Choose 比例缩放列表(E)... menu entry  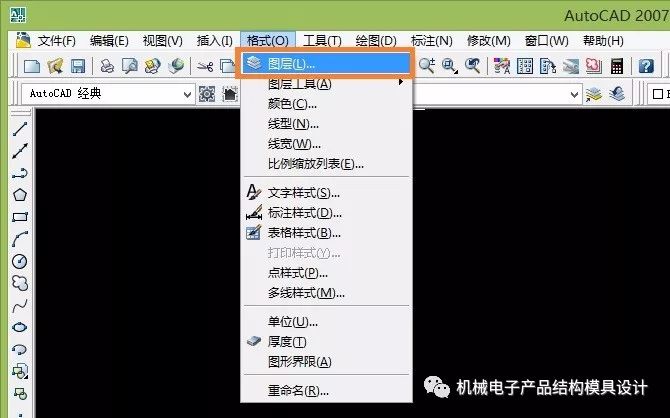pos(327,164)
